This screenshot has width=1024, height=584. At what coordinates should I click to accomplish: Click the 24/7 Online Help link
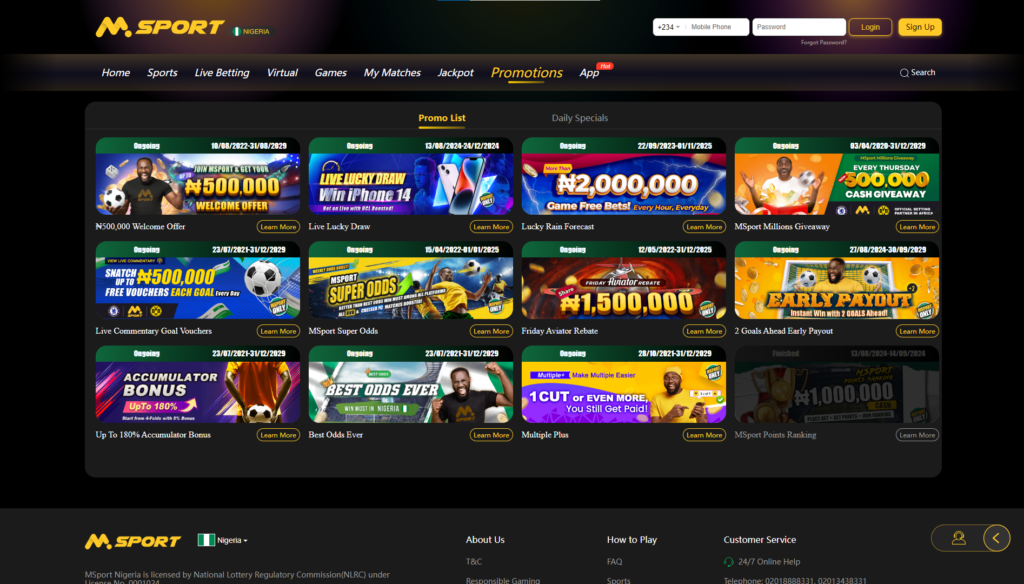(769, 562)
